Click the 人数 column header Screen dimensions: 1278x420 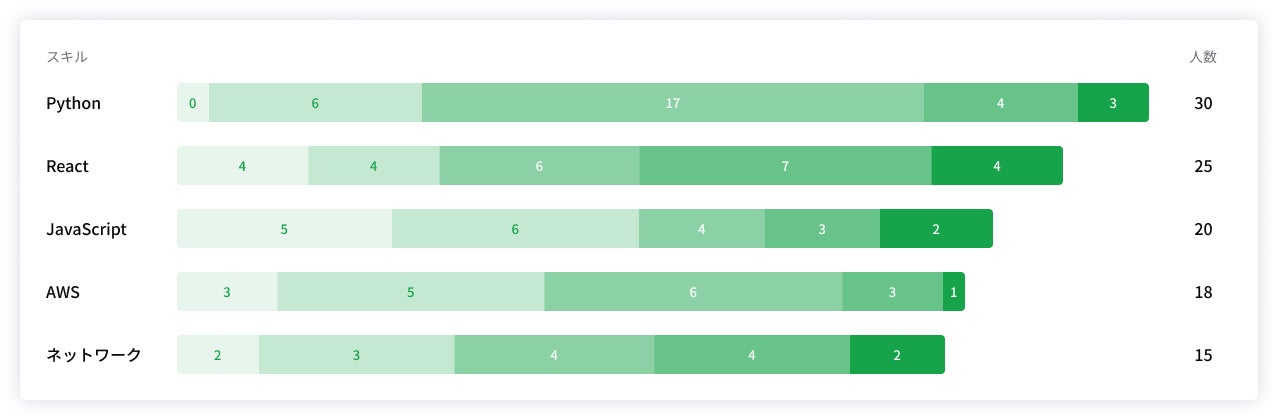tap(1203, 57)
